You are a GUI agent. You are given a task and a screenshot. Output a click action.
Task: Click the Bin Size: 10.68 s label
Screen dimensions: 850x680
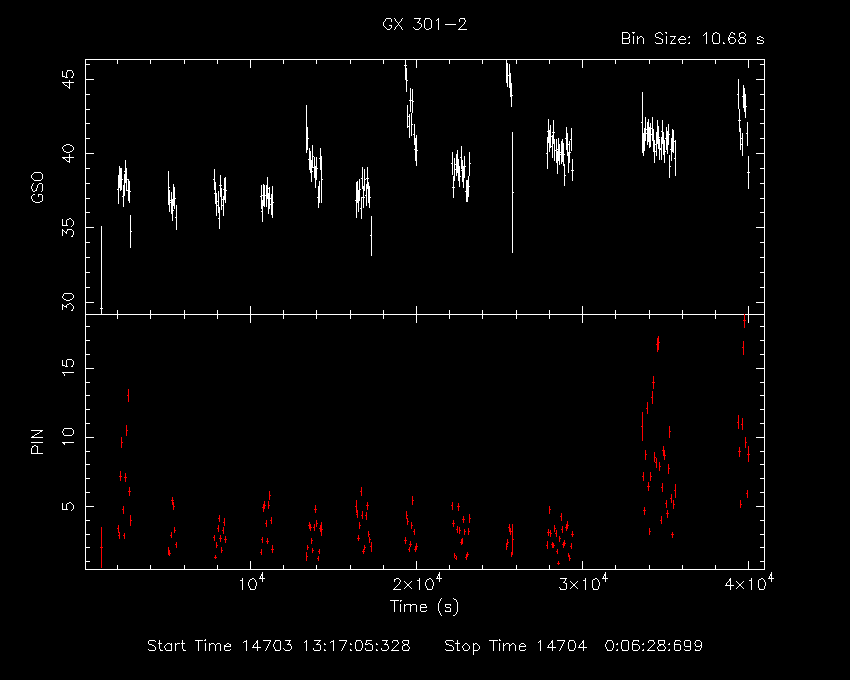(692, 39)
